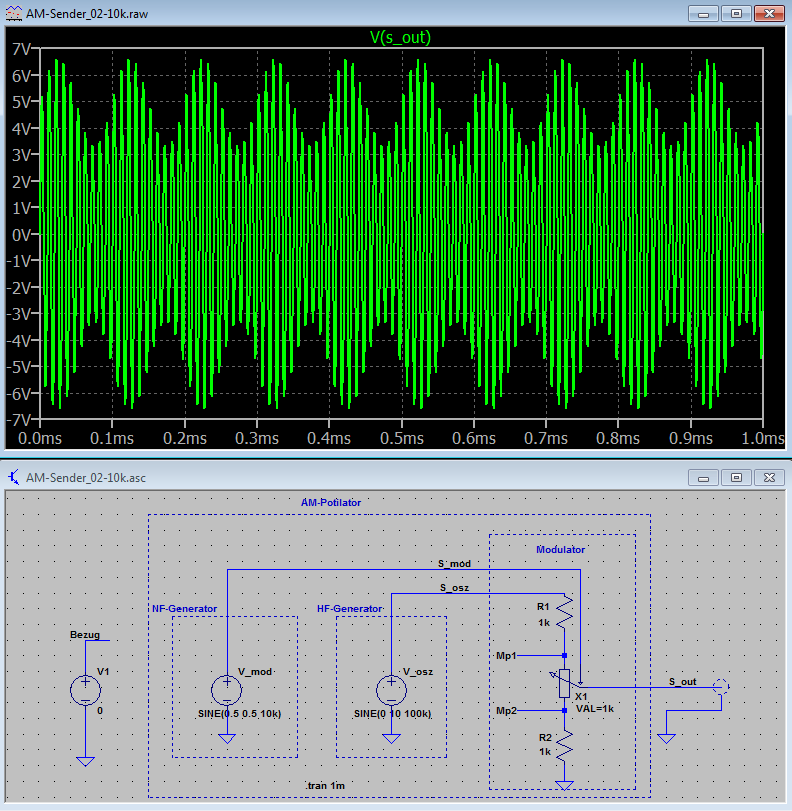Close the AM-Sender_02-10k.raw waveform window
This screenshot has width=792, height=811.
coord(769,14)
